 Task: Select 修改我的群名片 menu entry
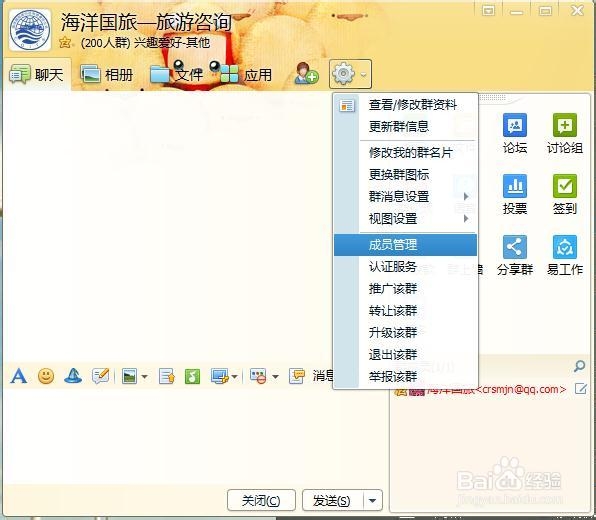click(406, 152)
